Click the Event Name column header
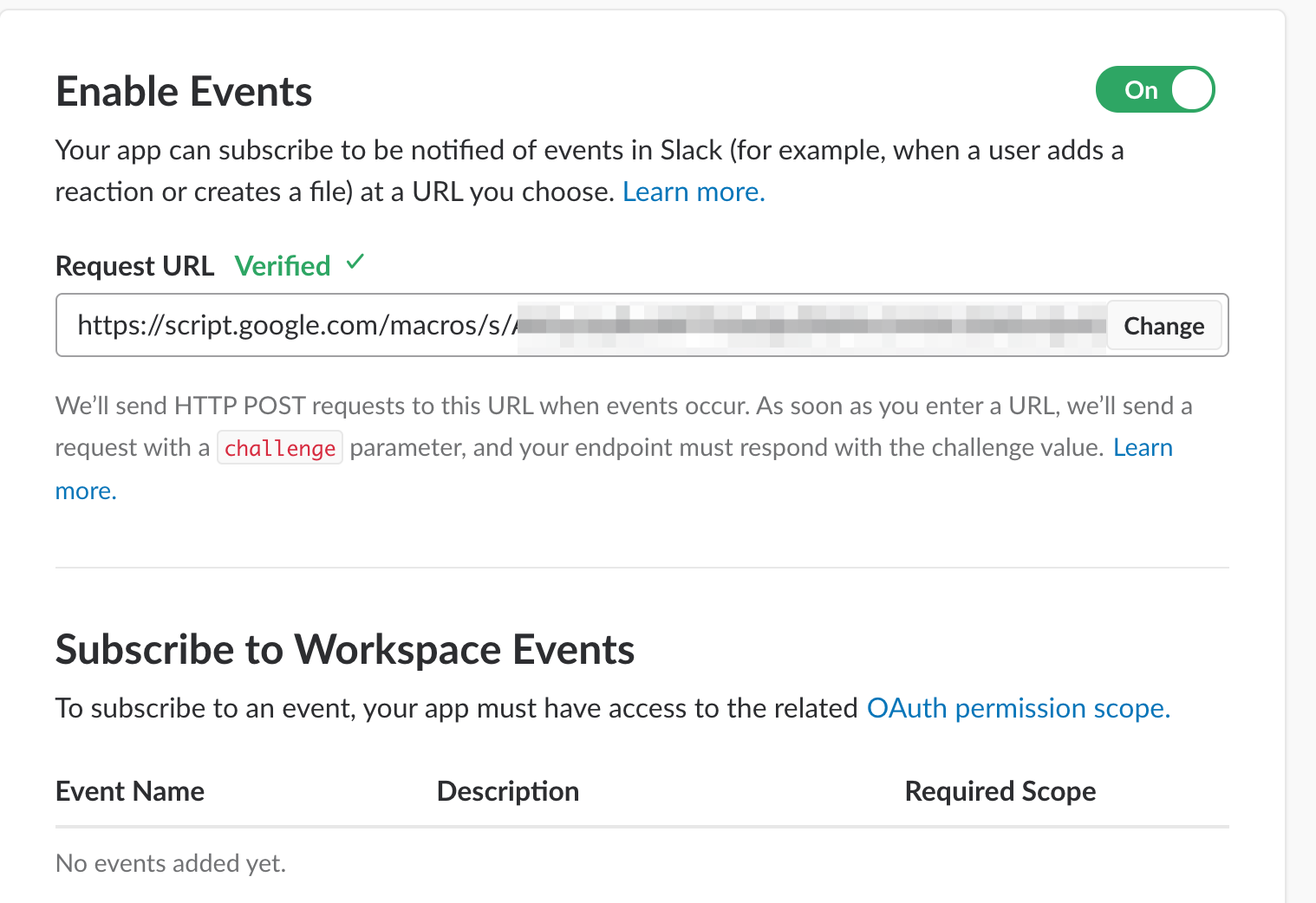Screen dimensions: 1316x903 [130, 791]
